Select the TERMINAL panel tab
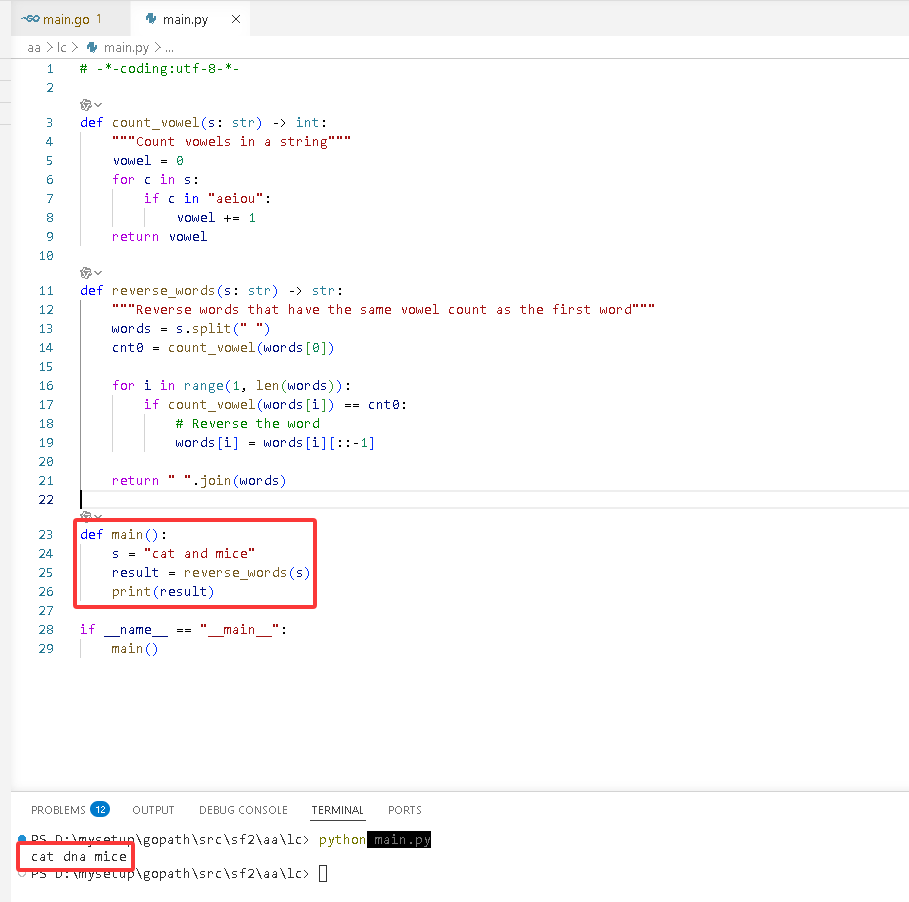The image size is (909, 902). click(337, 810)
